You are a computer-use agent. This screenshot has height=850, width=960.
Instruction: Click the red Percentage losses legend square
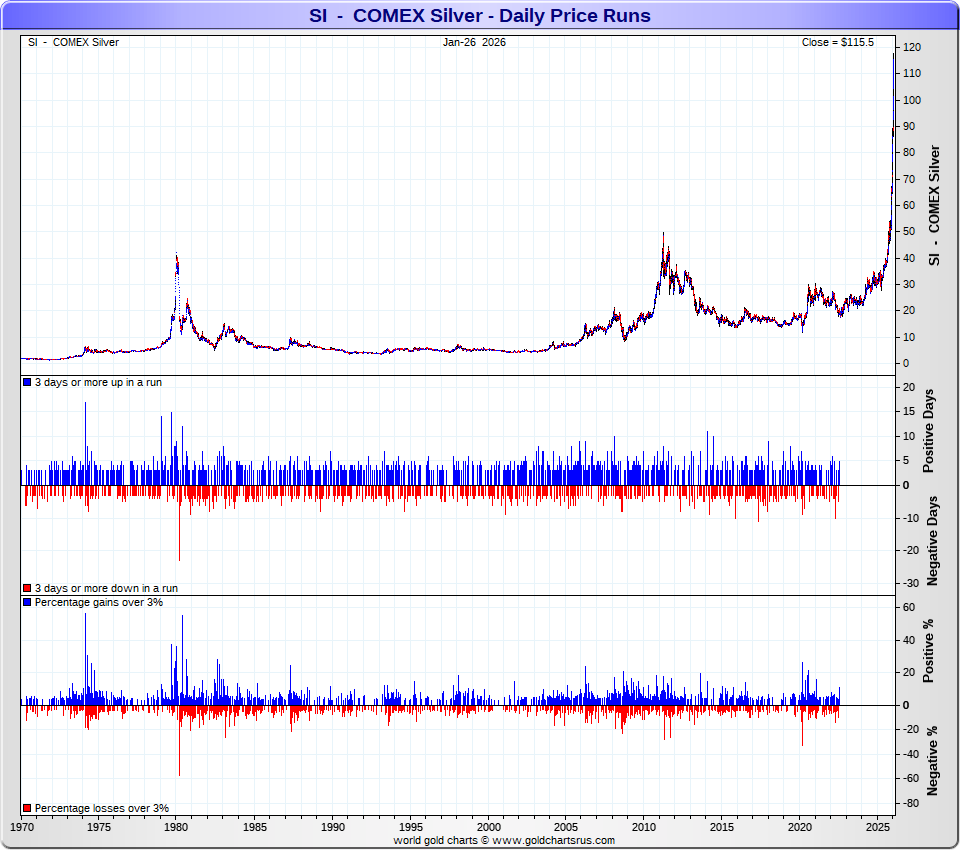pyautogui.click(x=27, y=808)
